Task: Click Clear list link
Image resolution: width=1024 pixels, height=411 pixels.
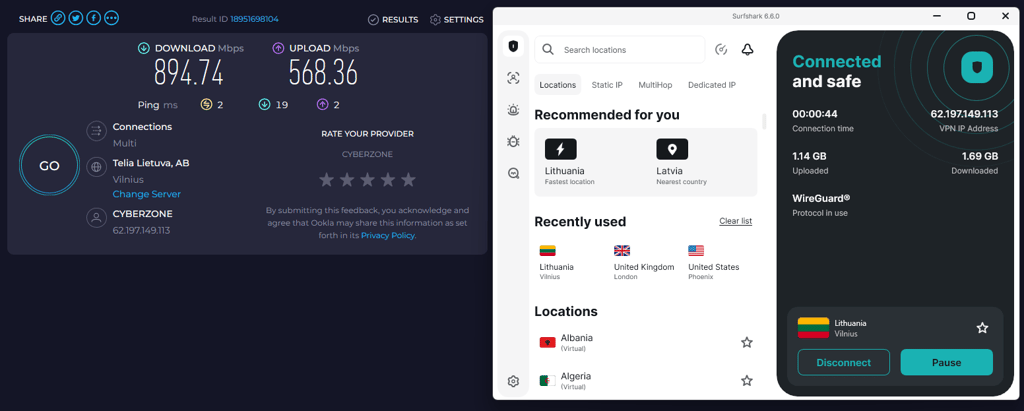Action: 735,221
